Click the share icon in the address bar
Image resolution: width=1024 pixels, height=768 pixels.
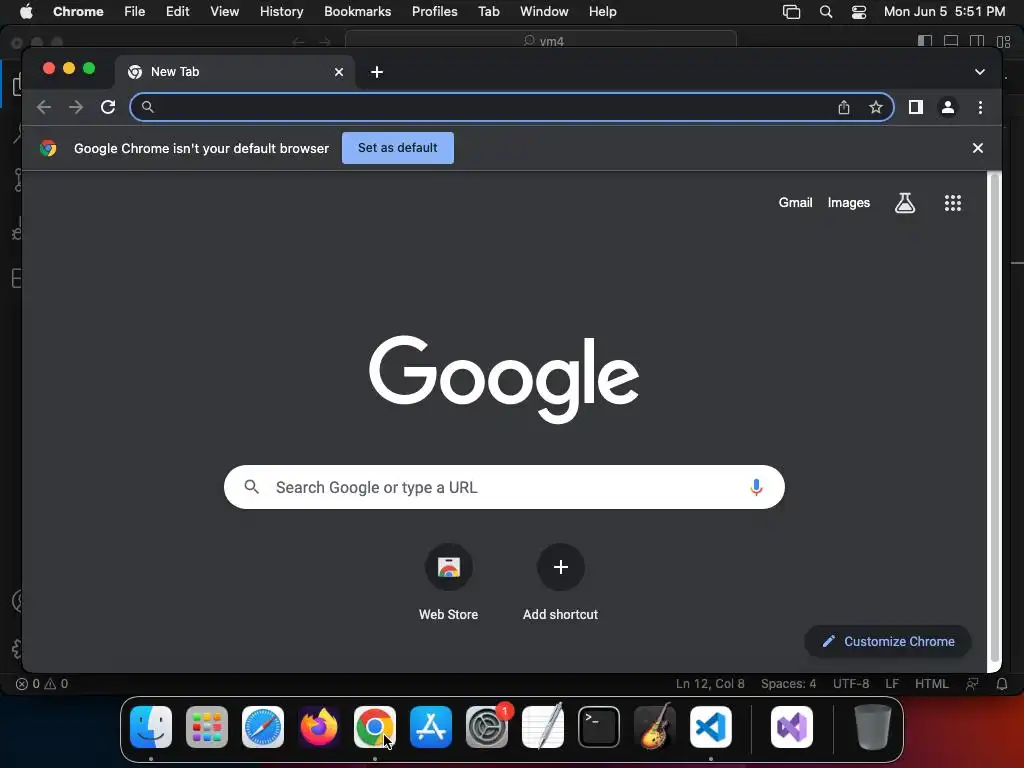click(x=844, y=107)
